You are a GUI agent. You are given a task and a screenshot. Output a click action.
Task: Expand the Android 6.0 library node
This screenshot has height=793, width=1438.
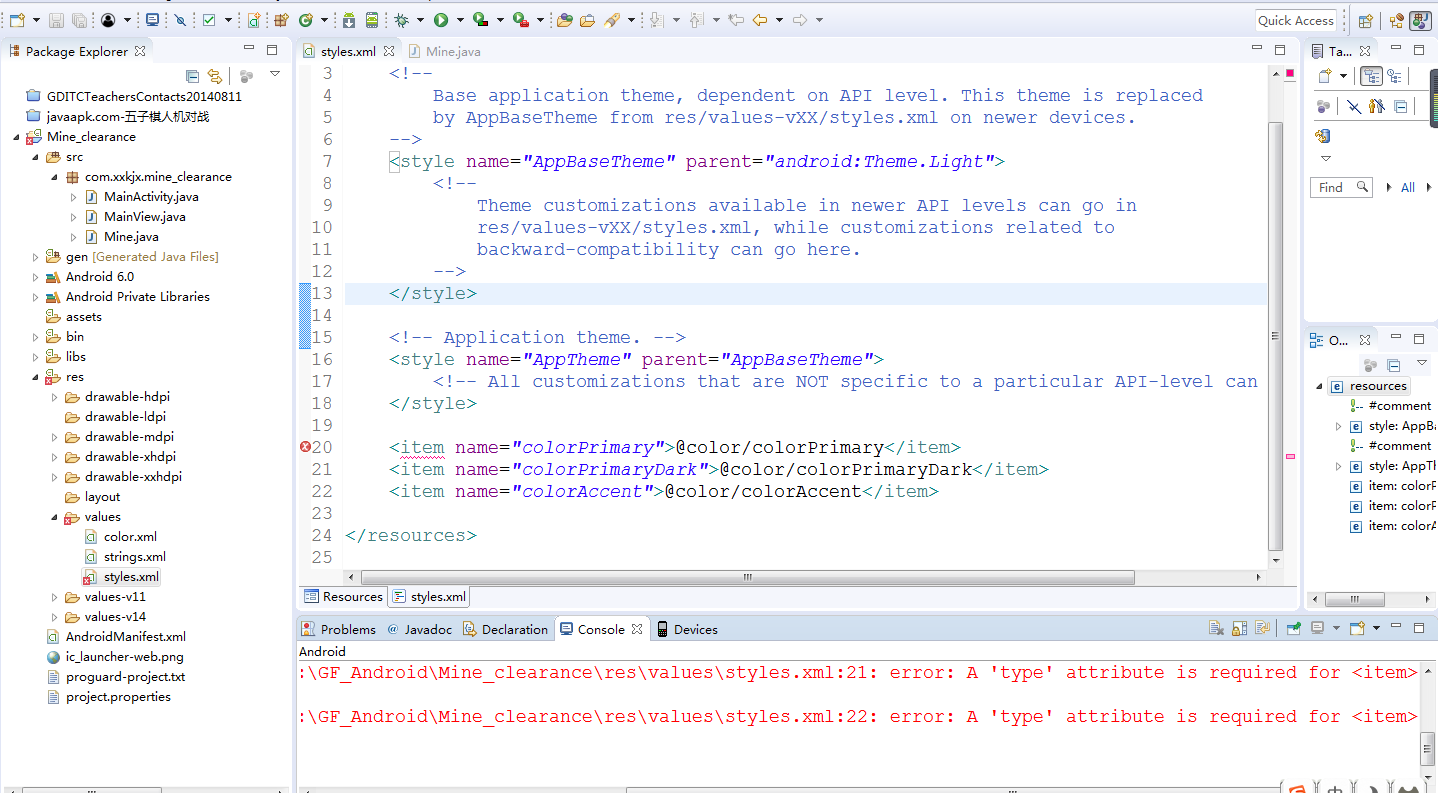tap(36, 277)
